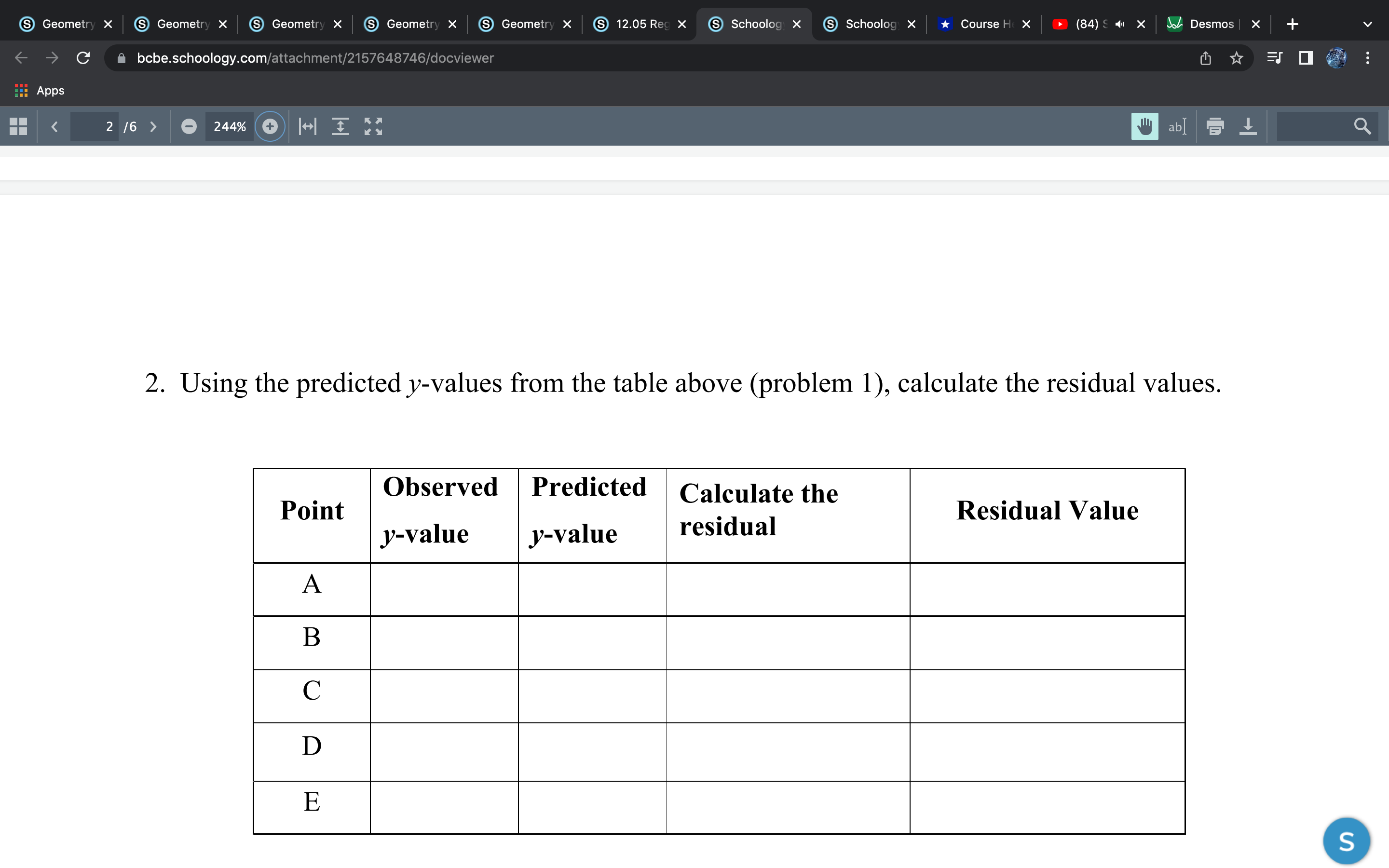Open the Apps bookmark link
The image size is (1389, 868).
(x=40, y=90)
